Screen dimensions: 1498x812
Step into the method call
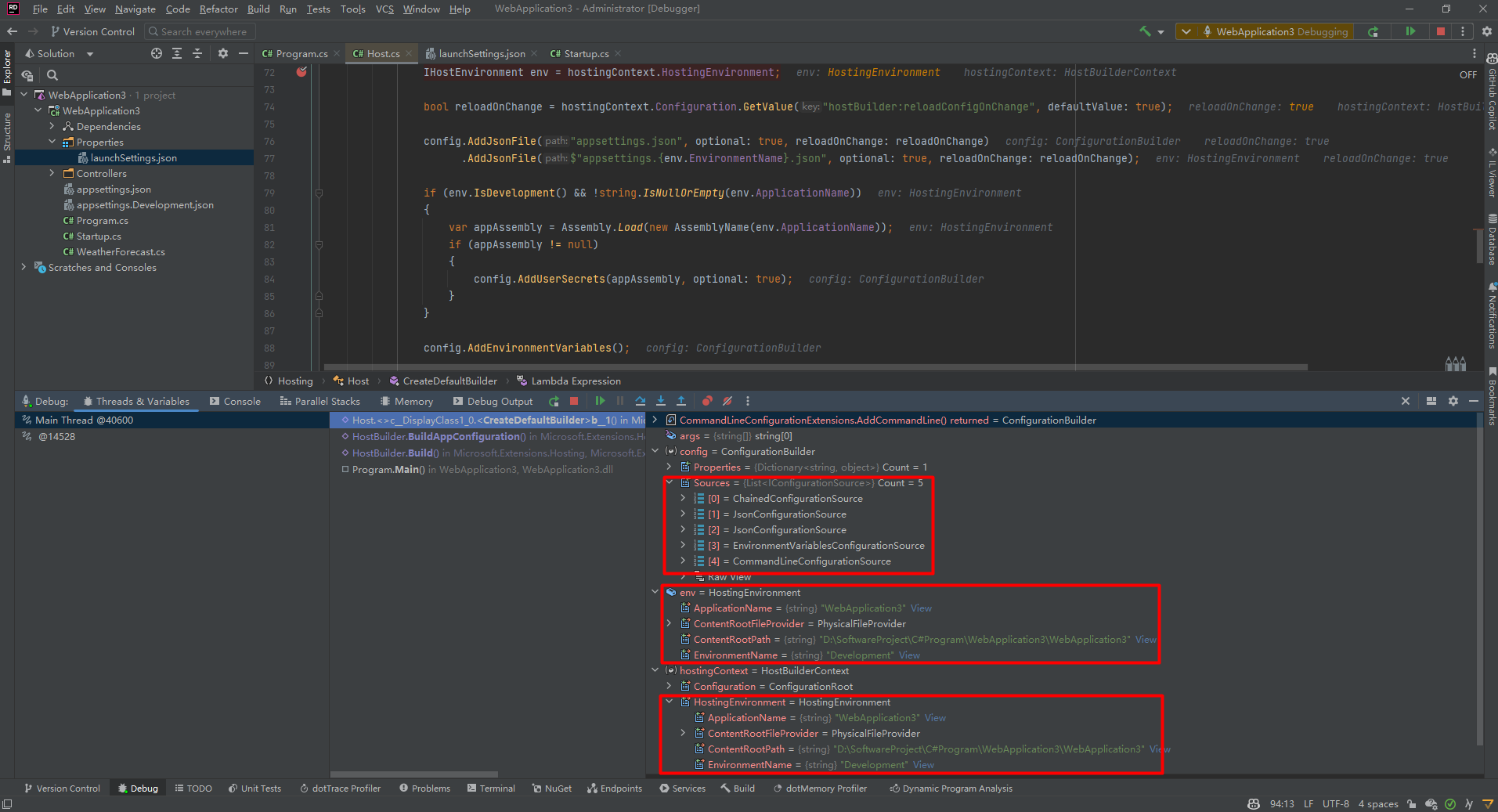(661, 401)
